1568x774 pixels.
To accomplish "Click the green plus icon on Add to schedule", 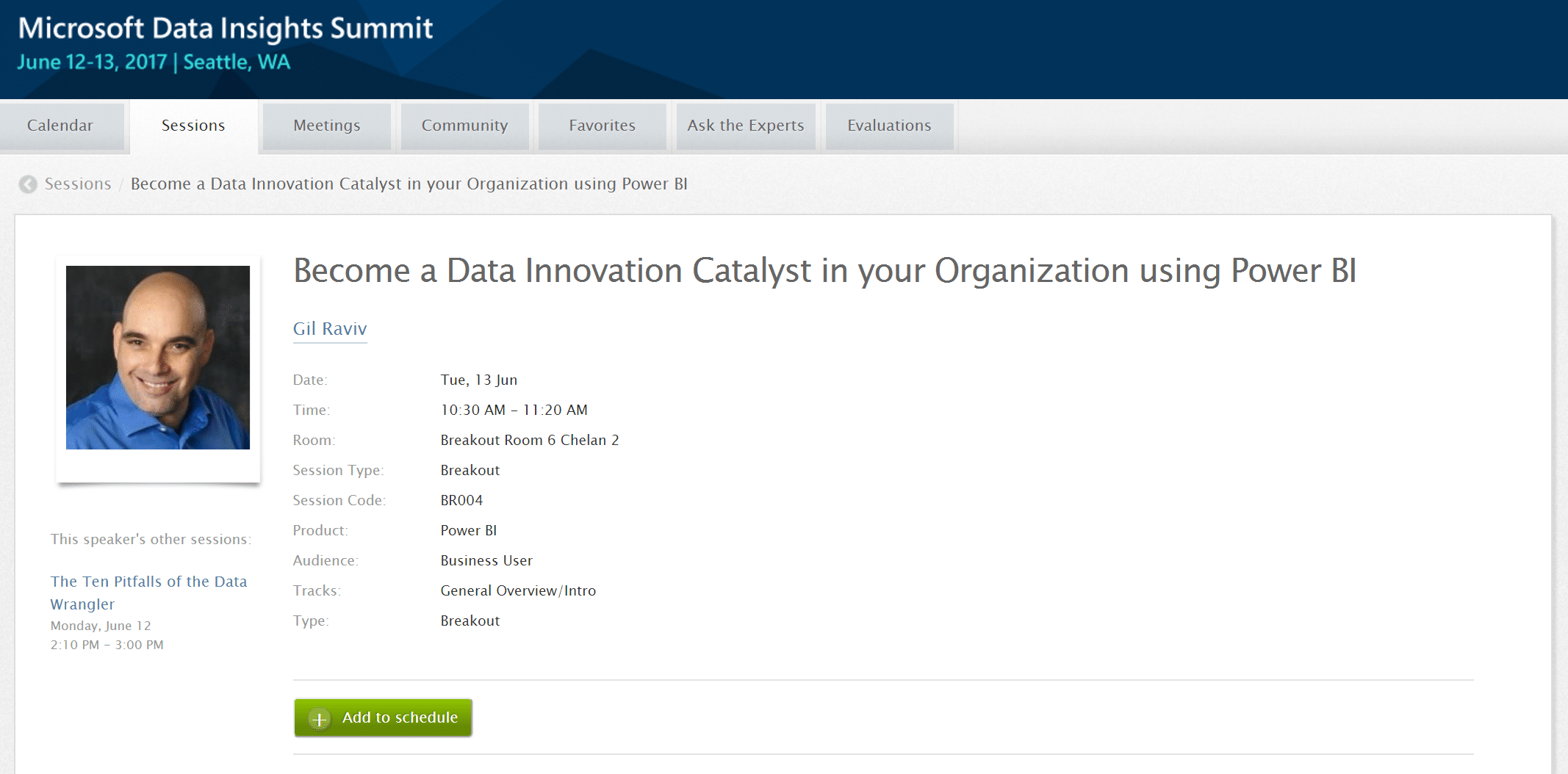I will coord(320,719).
